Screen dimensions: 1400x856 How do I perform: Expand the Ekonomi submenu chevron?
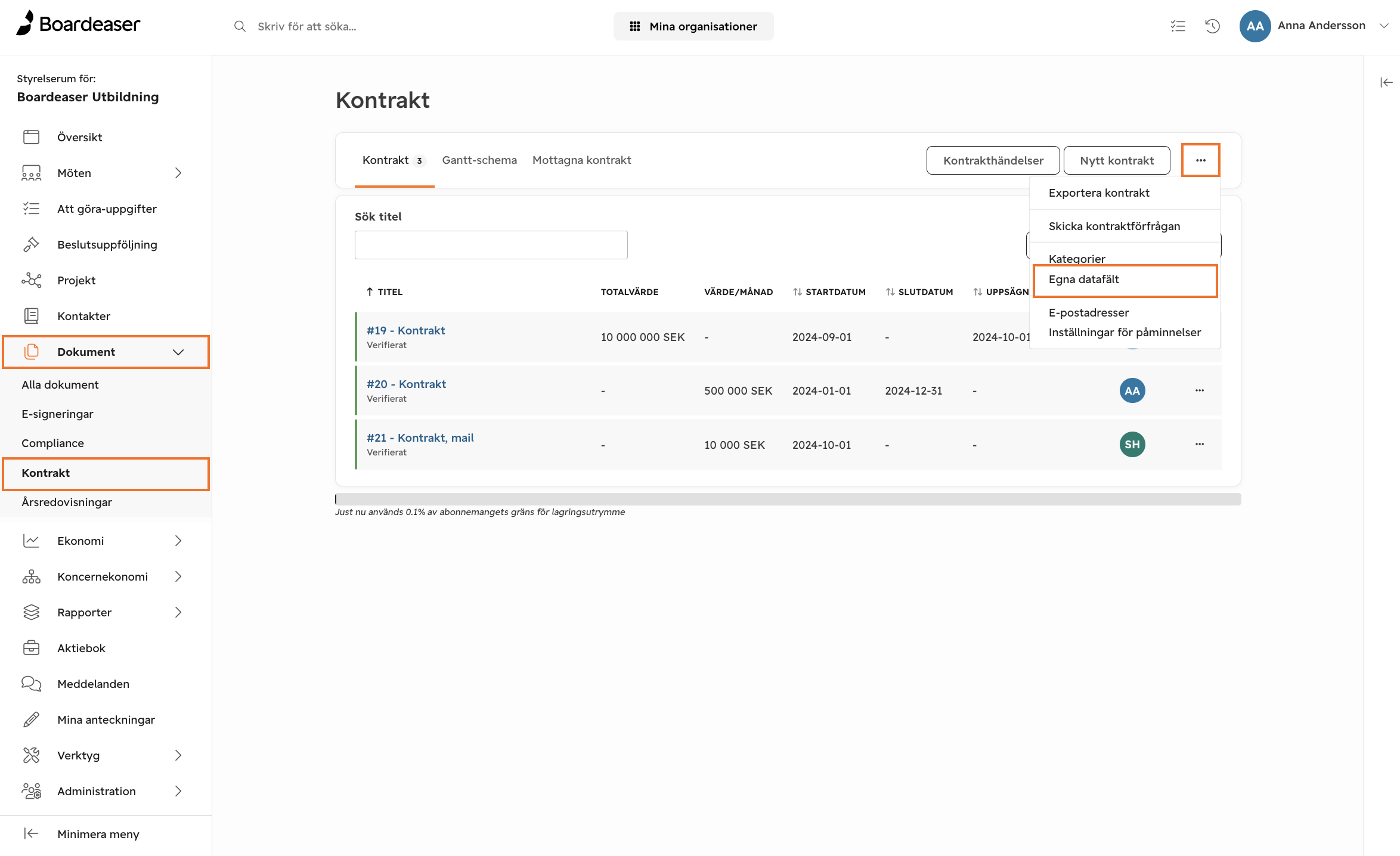pyautogui.click(x=178, y=541)
